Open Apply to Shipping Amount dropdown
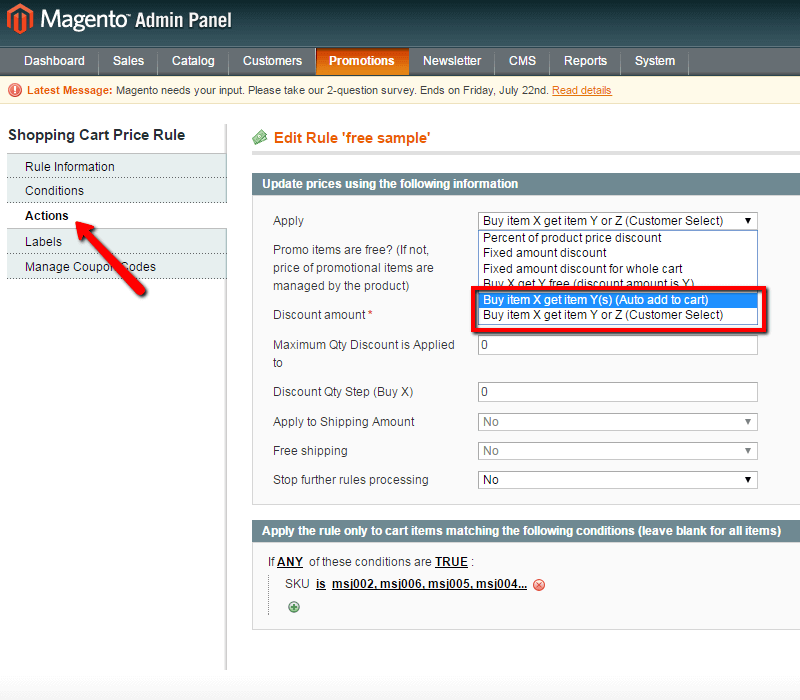Image resolution: width=800 pixels, height=700 pixels. 617,422
